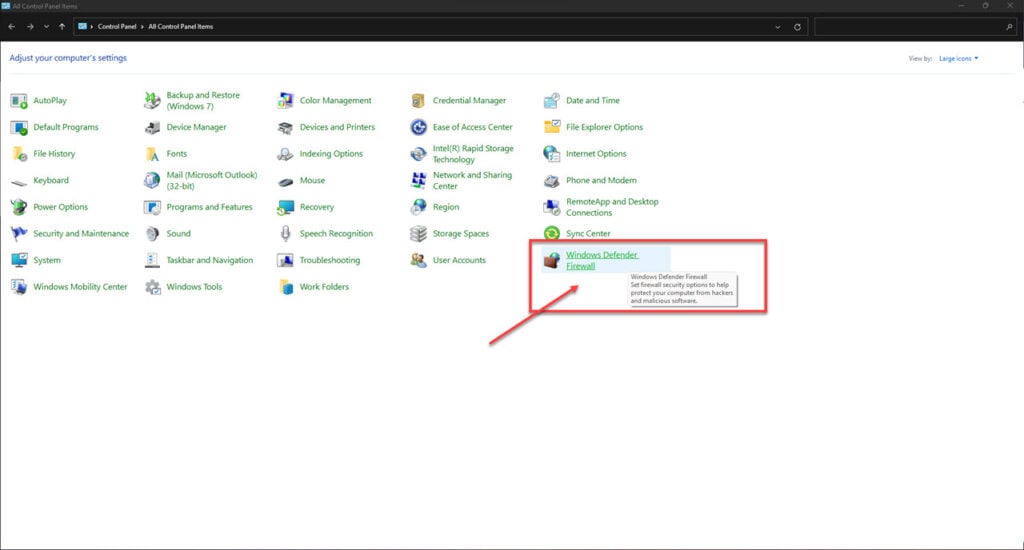
Task: Click the Security and Maintenance flag icon
Action: click(19, 234)
